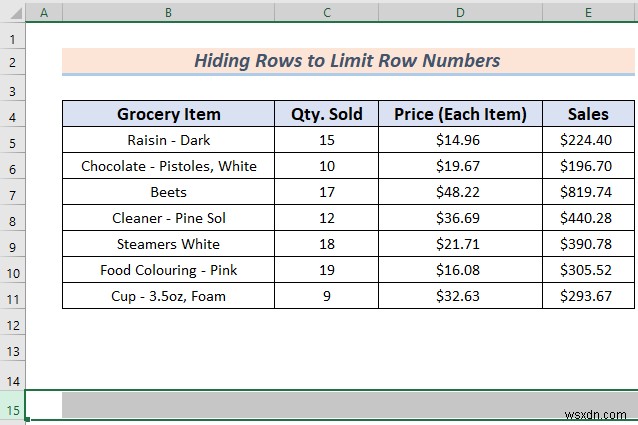Select row 11 header

(13, 296)
